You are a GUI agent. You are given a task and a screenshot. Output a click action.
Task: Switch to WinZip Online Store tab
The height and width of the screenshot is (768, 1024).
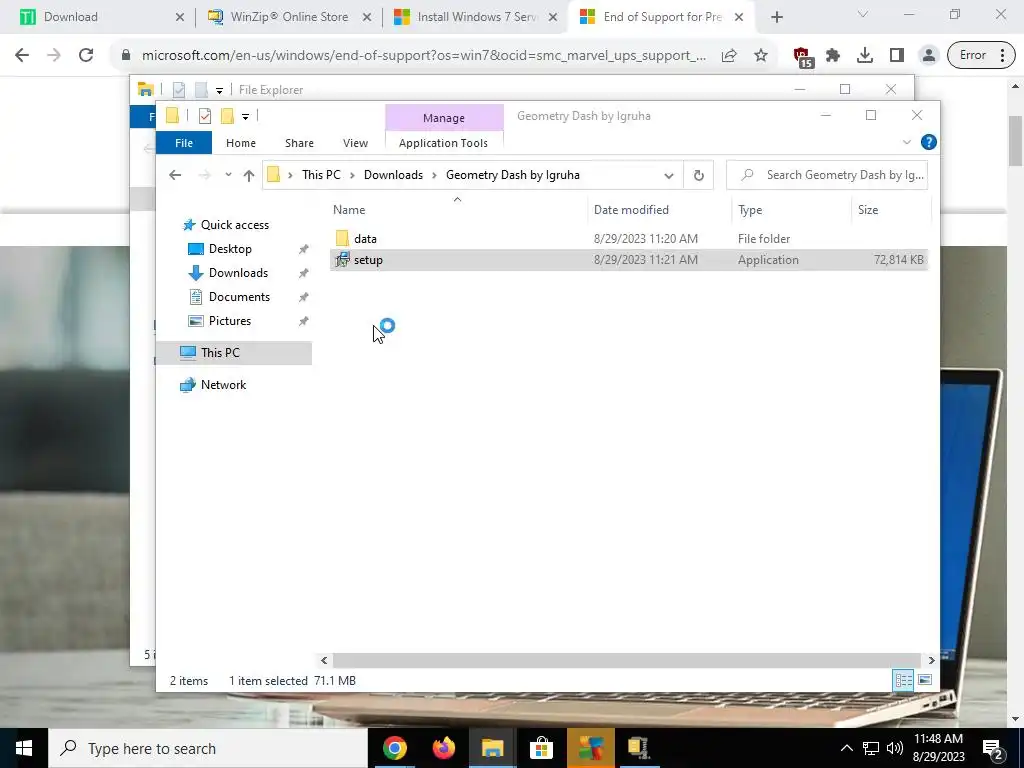coord(289,17)
